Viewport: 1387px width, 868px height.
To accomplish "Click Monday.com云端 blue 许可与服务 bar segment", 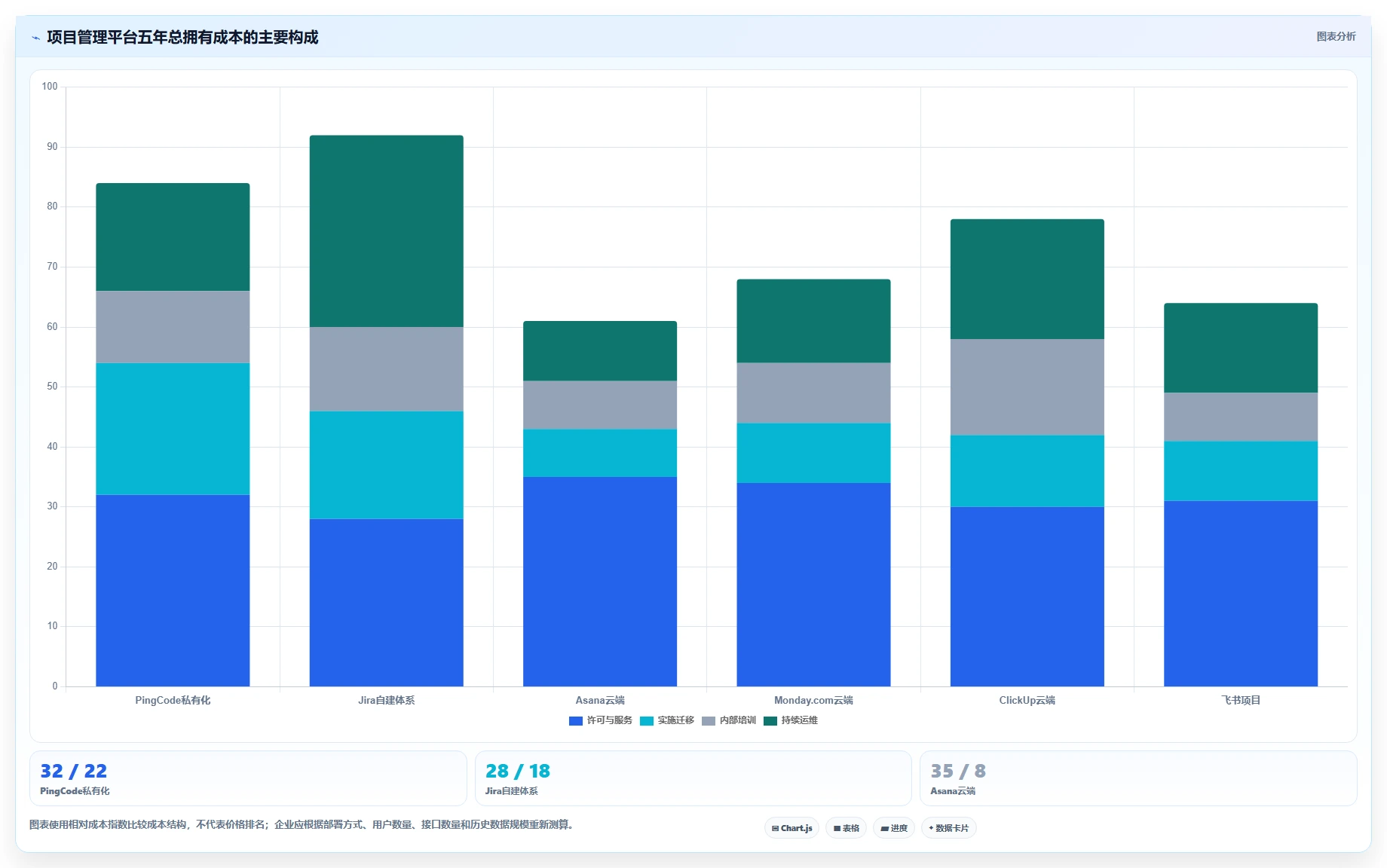I will tap(813, 585).
